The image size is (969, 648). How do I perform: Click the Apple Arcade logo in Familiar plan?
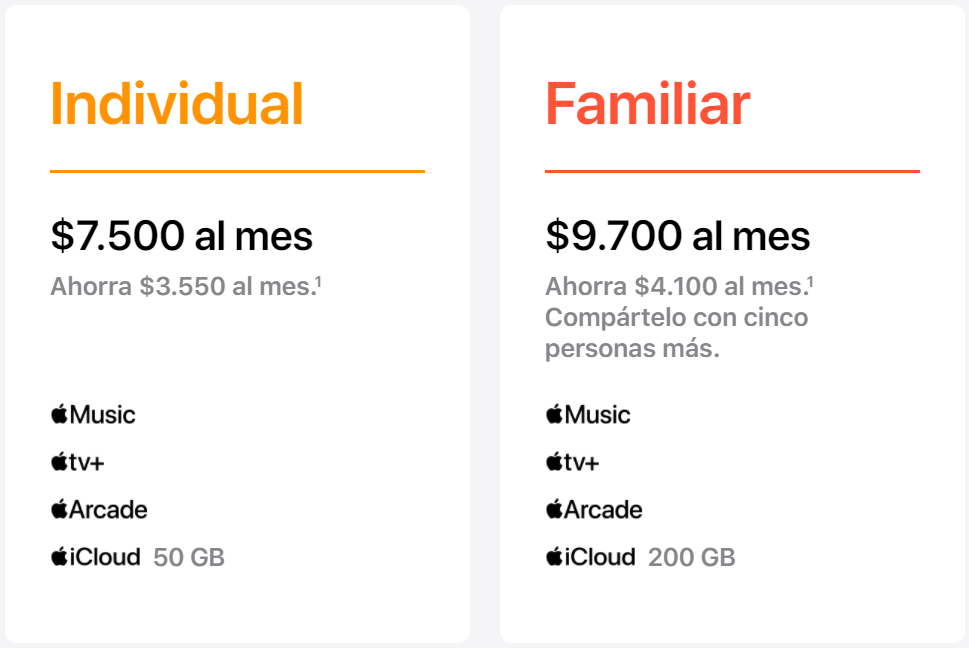tap(595, 509)
